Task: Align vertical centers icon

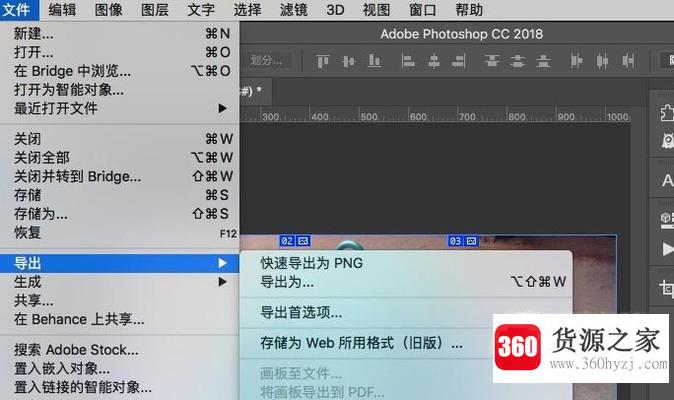Action: tap(349, 61)
